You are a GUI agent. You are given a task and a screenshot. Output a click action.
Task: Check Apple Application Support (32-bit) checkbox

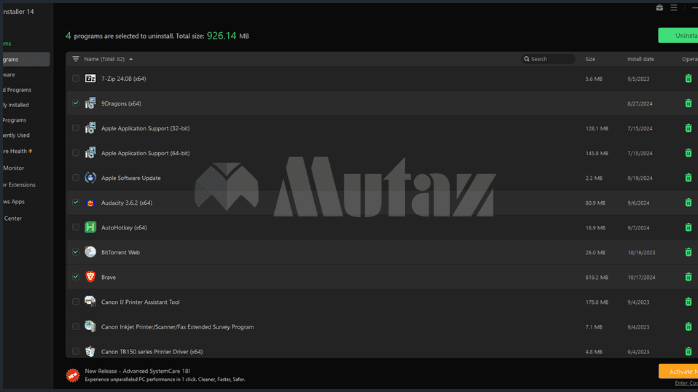pos(76,128)
